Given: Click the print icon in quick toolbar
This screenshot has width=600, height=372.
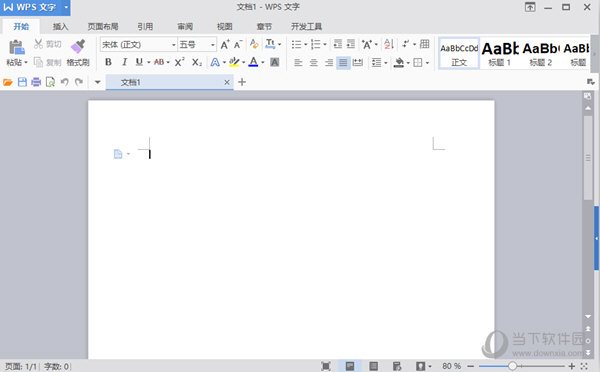Looking at the screenshot, I should point(36,82).
